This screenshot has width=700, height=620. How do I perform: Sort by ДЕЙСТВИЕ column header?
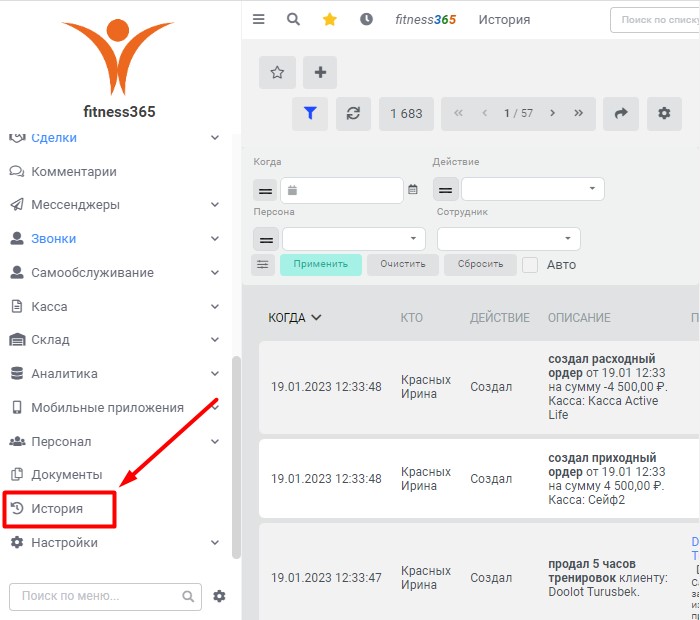(500, 317)
